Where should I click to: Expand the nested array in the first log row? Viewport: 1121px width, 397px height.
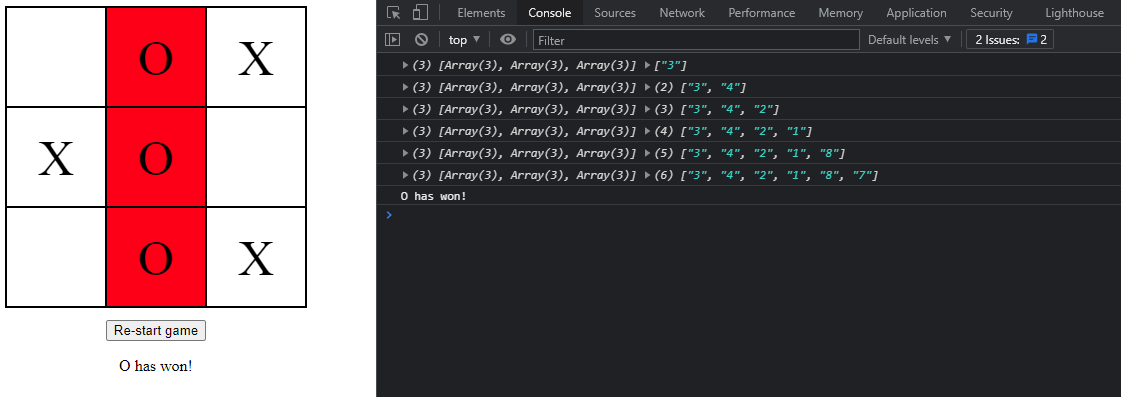(x=405, y=65)
